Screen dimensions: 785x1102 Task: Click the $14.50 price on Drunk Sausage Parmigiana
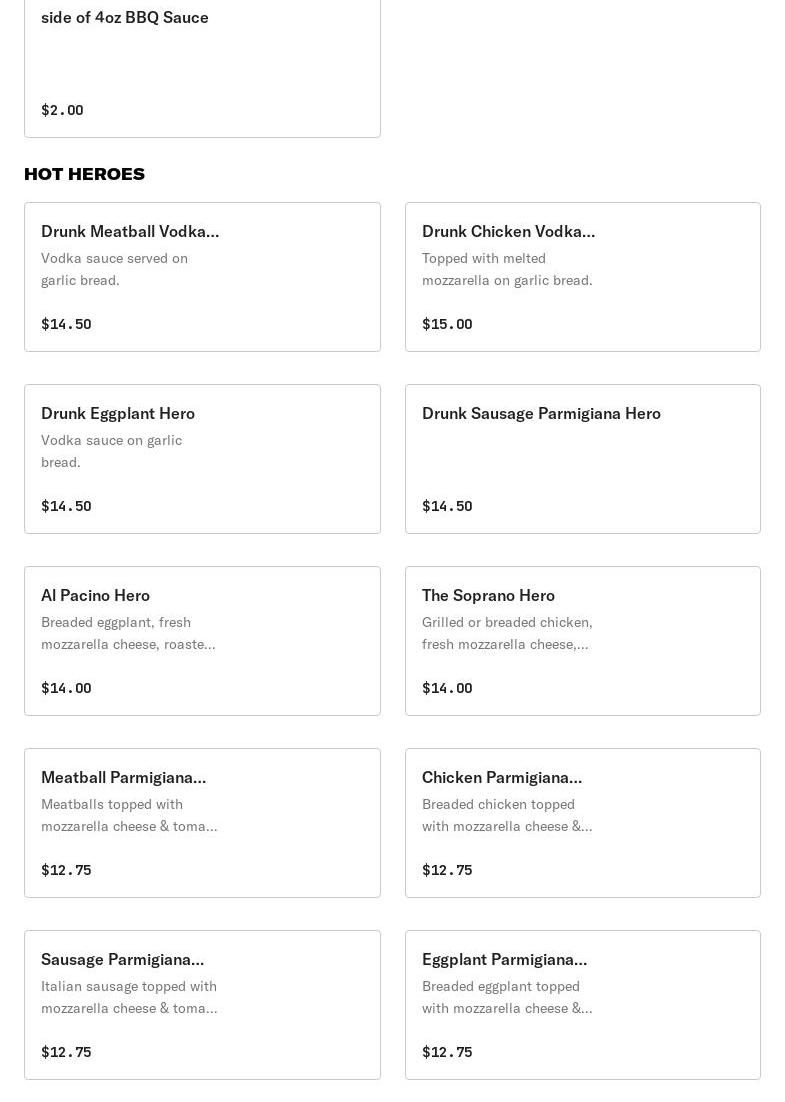pos(447,506)
